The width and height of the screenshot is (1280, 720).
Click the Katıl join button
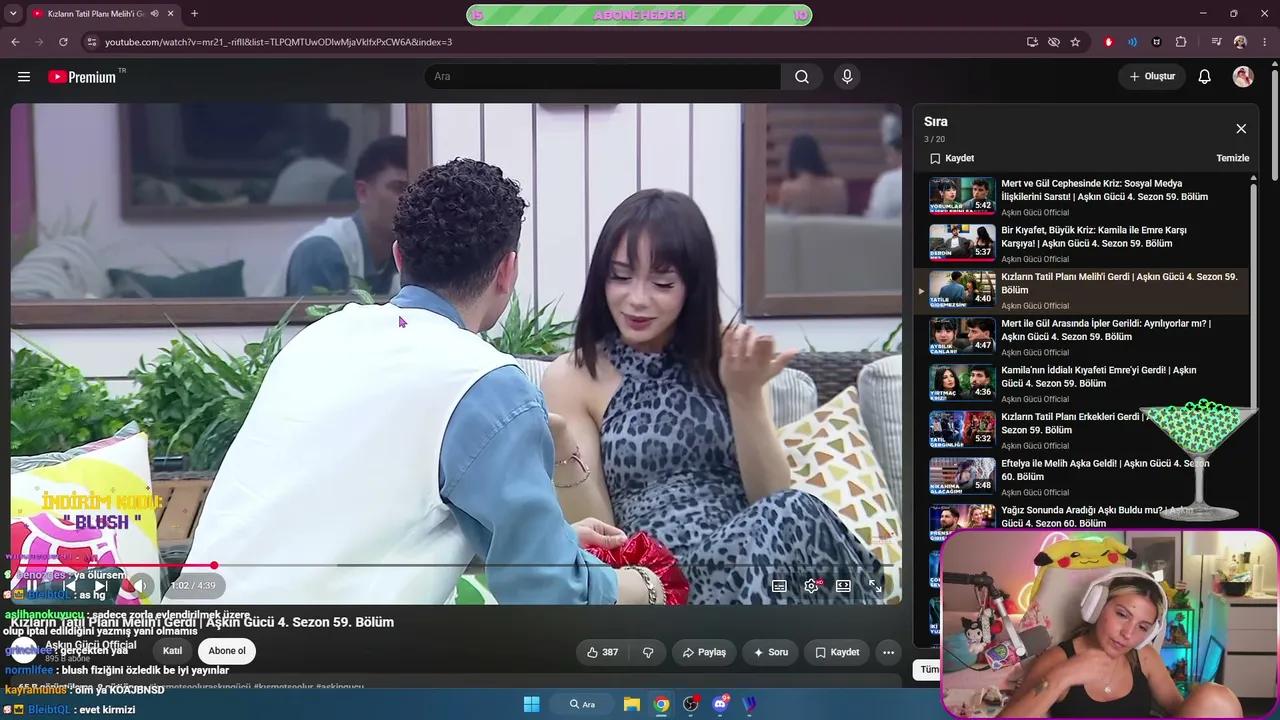tap(173, 651)
